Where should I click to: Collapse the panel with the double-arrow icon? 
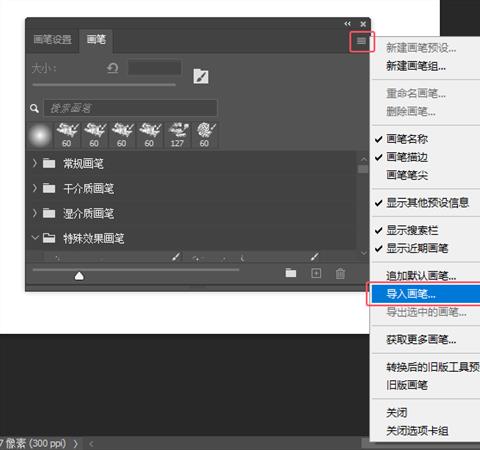point(347,24)
